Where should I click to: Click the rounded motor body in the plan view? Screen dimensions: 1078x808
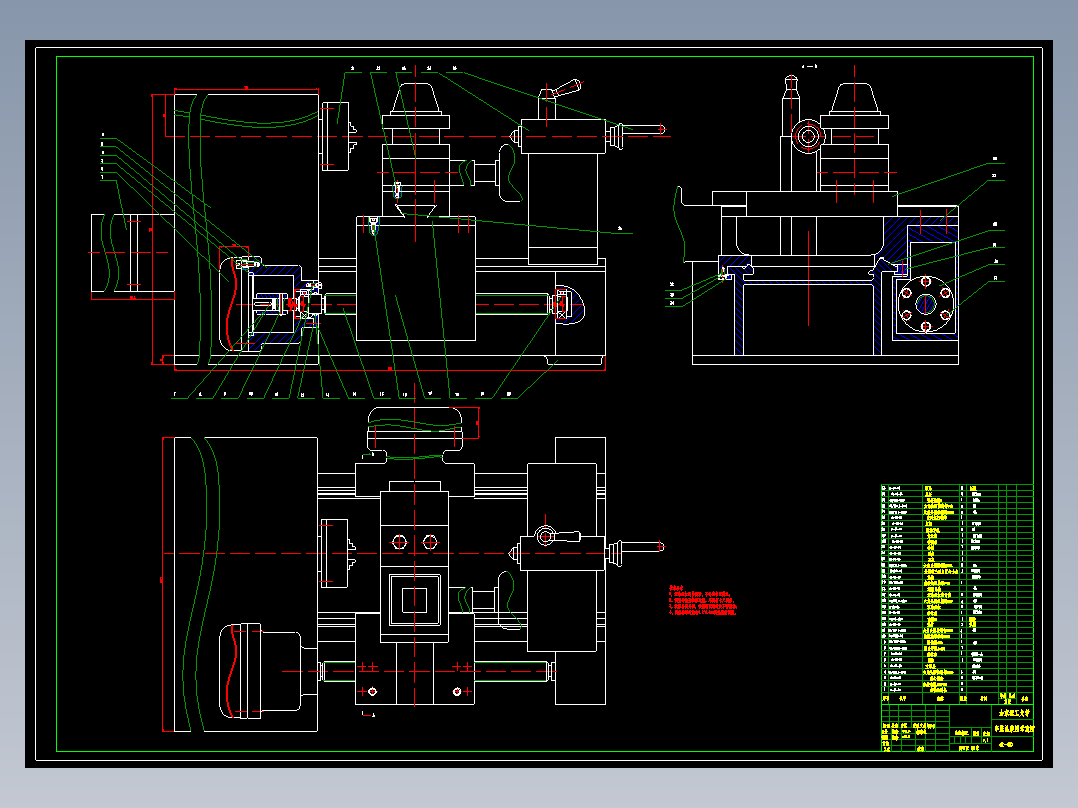pyautogui.click(x=260, y=671)
